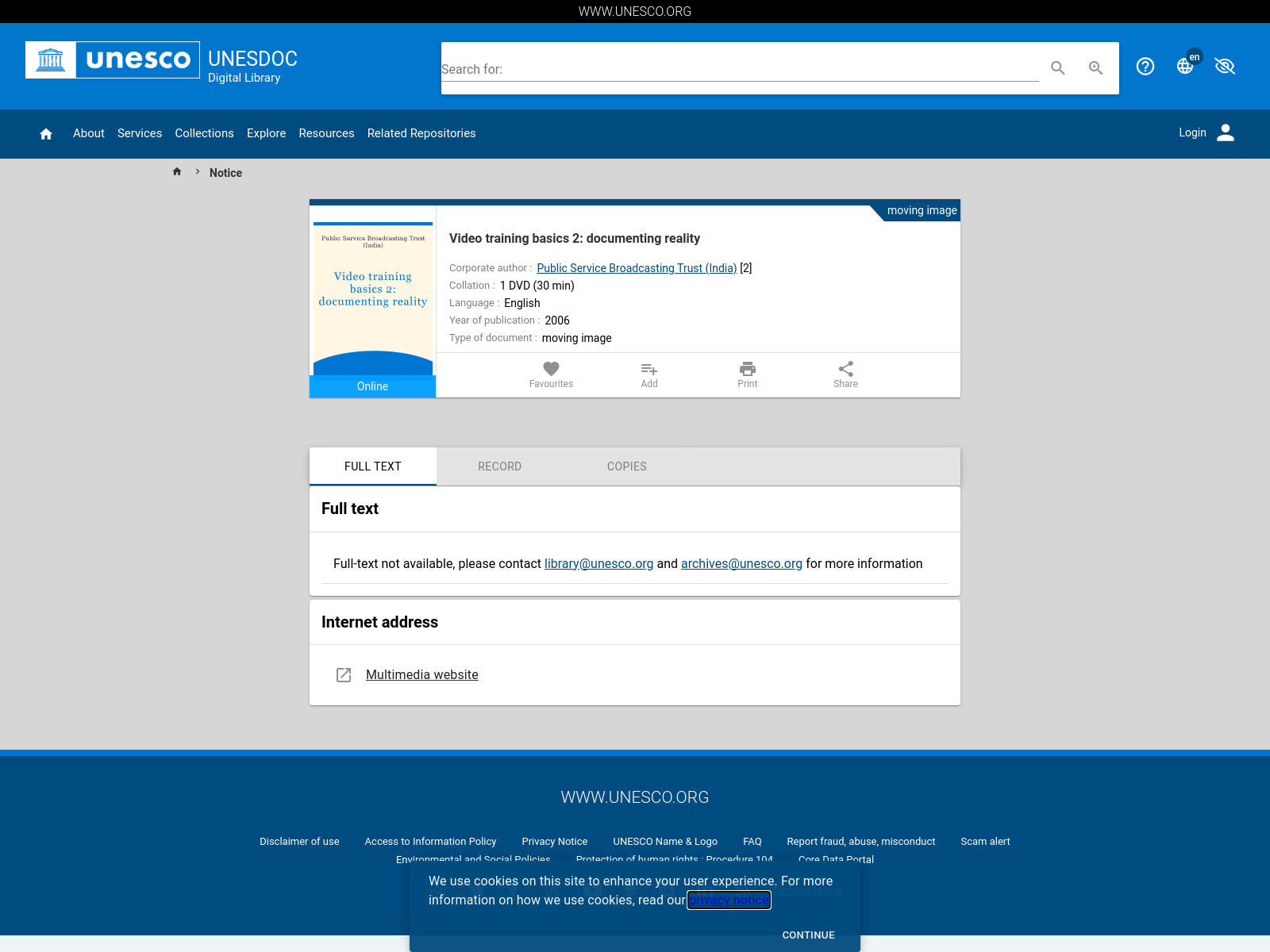This screenshot has height=952, width=1270.
Task: Open Related Repositories menu
Action: (x=421, y=133)
